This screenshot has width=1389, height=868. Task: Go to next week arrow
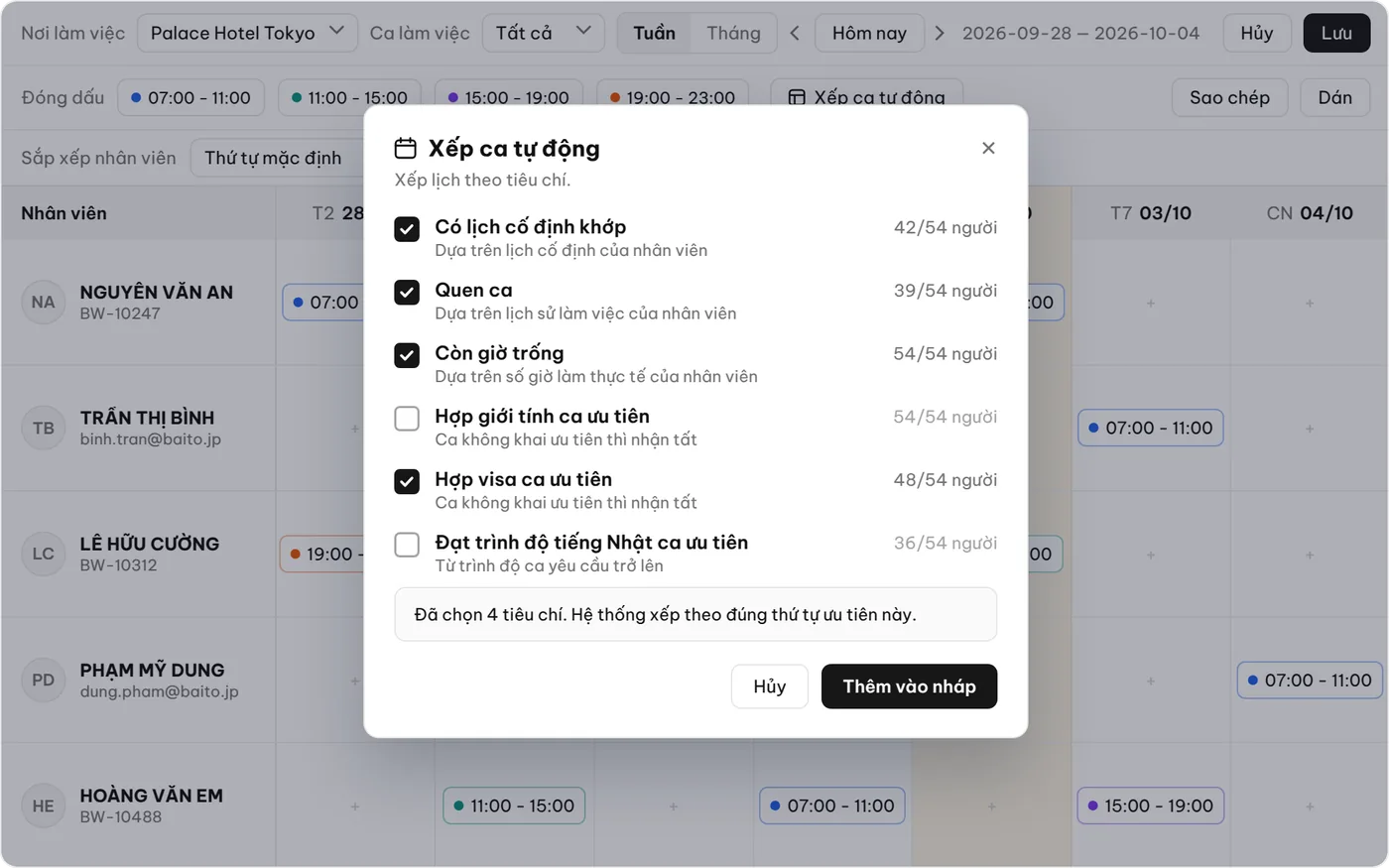point(940,33)
